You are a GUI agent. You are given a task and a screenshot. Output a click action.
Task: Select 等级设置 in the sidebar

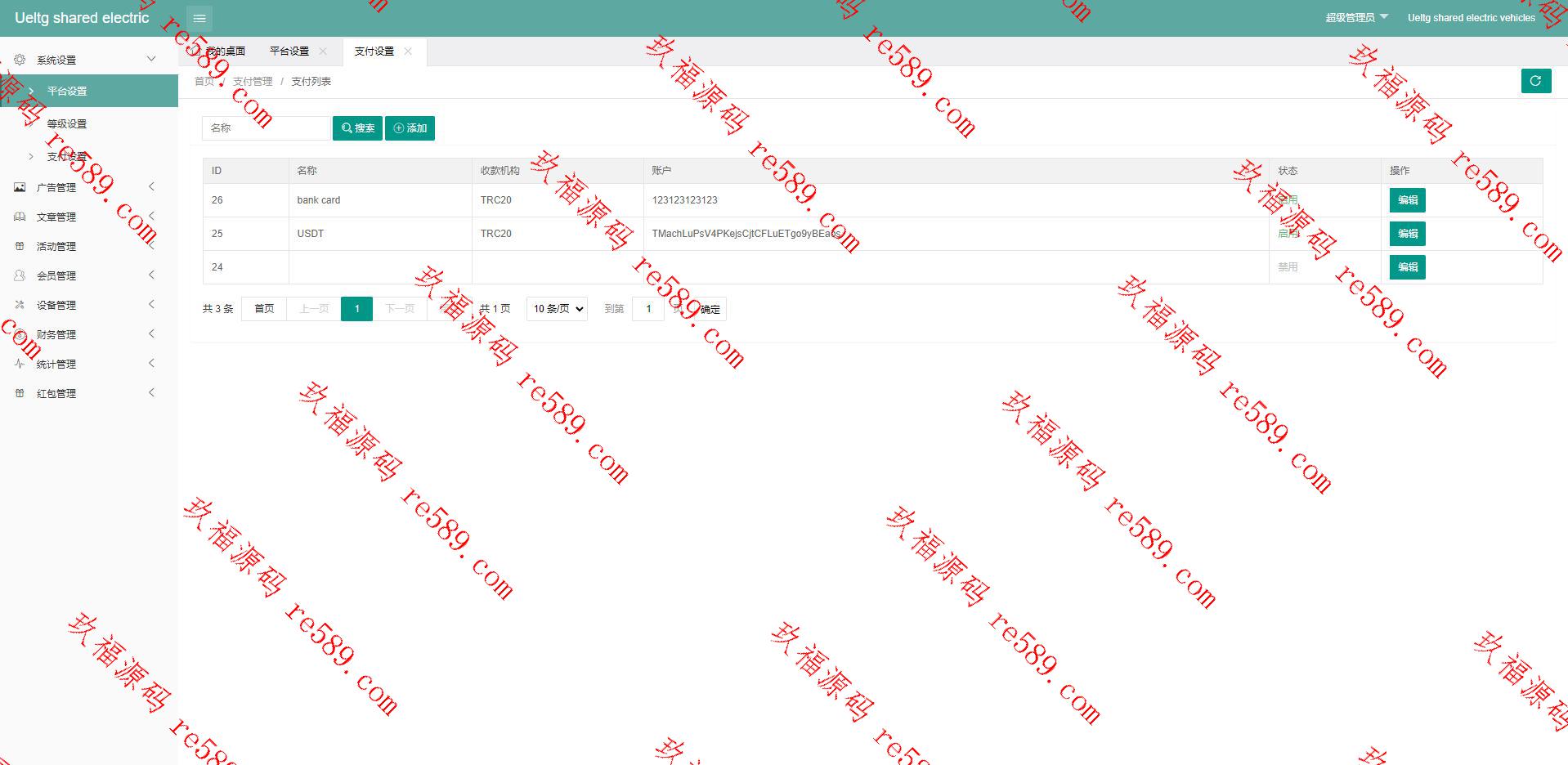(x=66, y=124)
